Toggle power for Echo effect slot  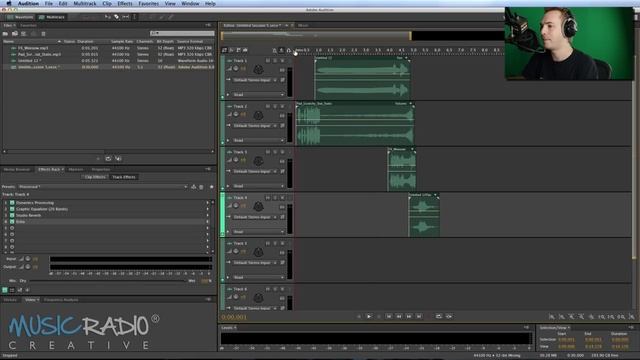tap(12, 222)
